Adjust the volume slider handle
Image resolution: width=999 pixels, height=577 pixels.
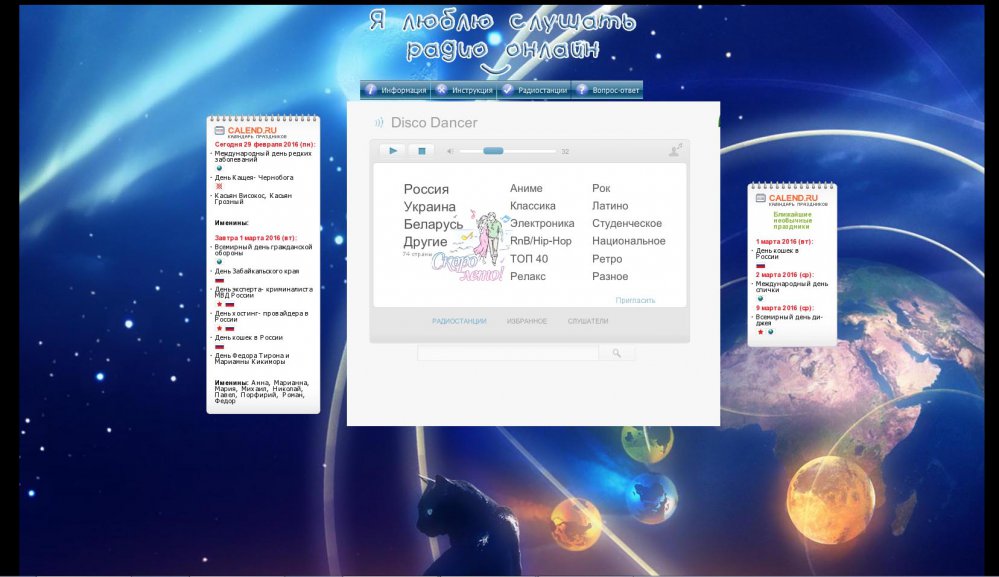point(493,151)
